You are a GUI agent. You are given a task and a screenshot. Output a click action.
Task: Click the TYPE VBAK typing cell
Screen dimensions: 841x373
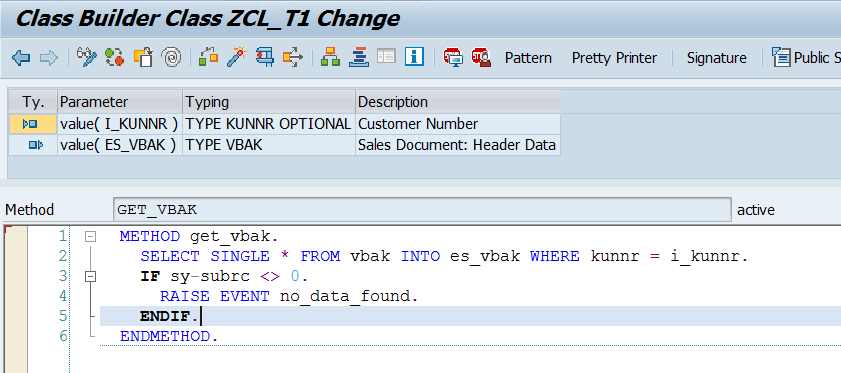point(269,145)
